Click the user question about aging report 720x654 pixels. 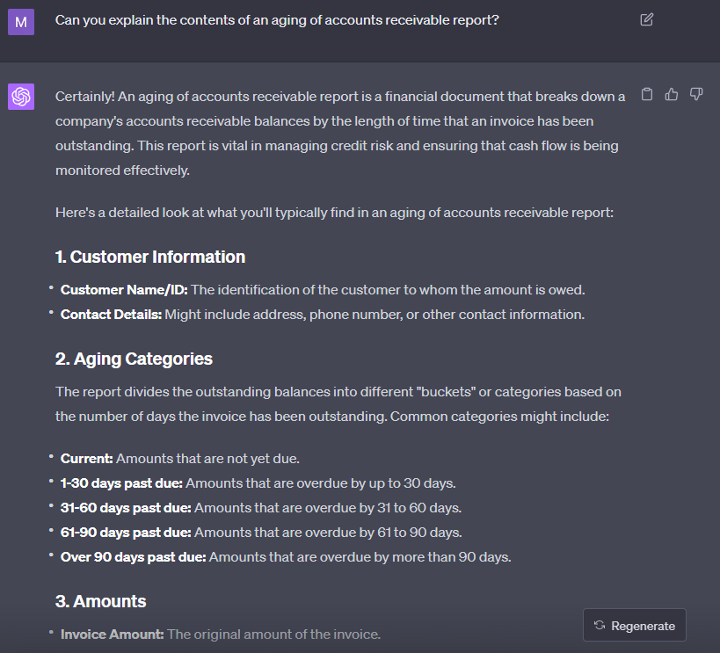point(277,20)
